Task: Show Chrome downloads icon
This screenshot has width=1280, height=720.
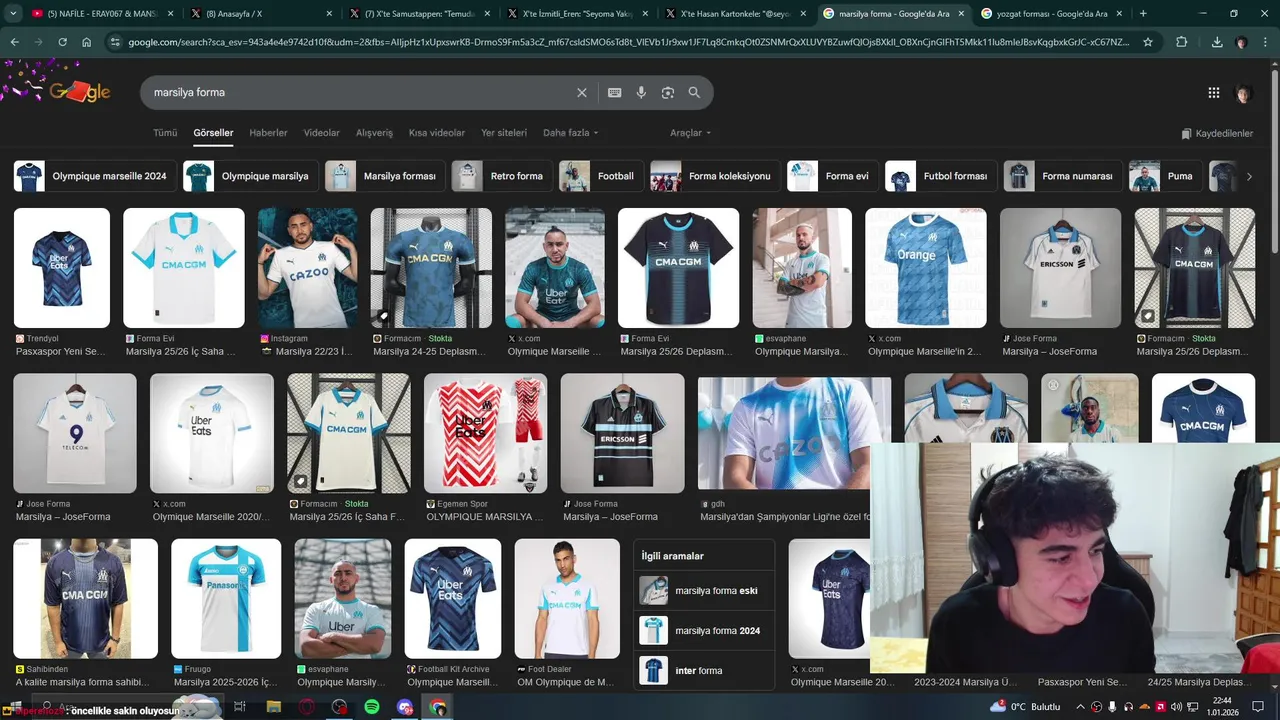Action: coord(1217,42)
